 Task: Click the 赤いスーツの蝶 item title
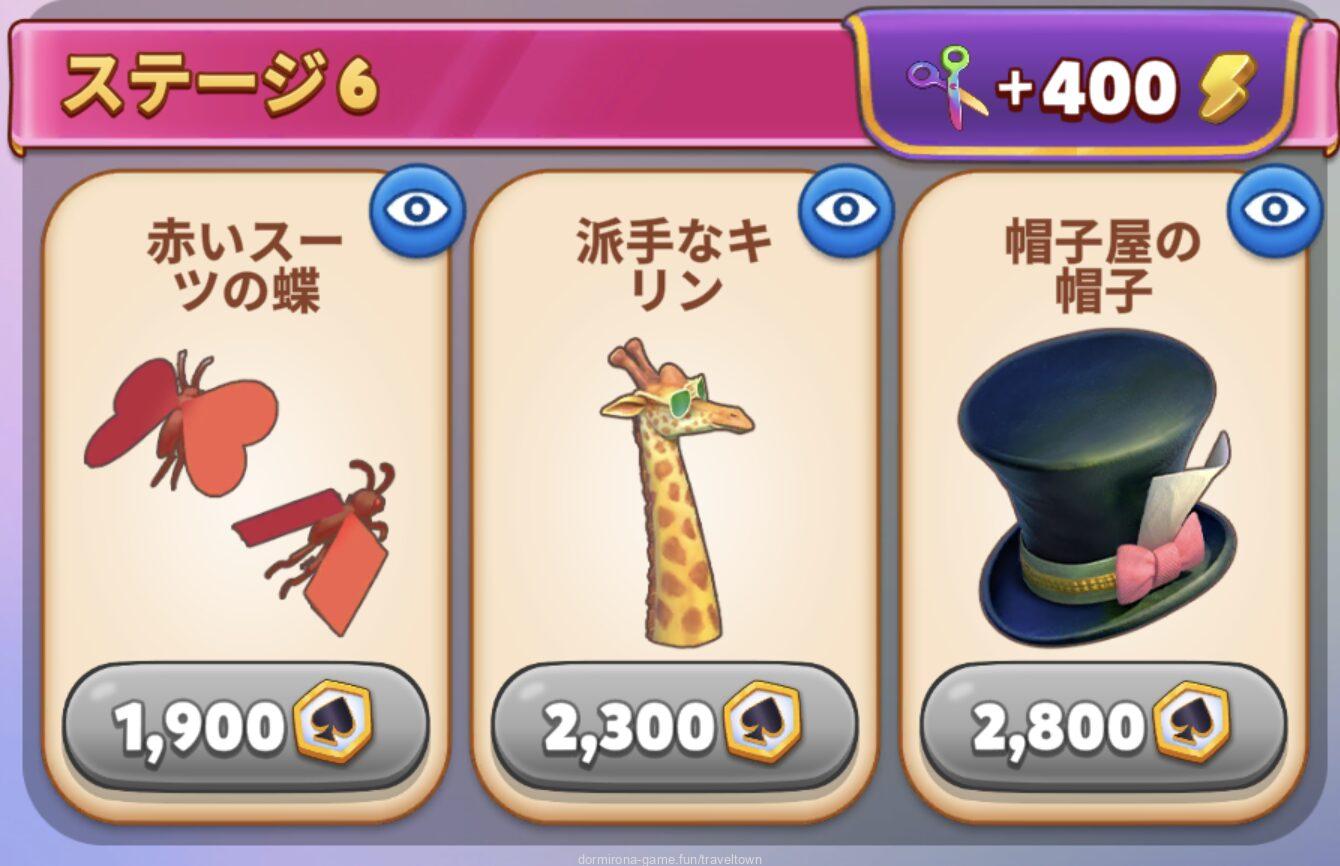point(246,266)
